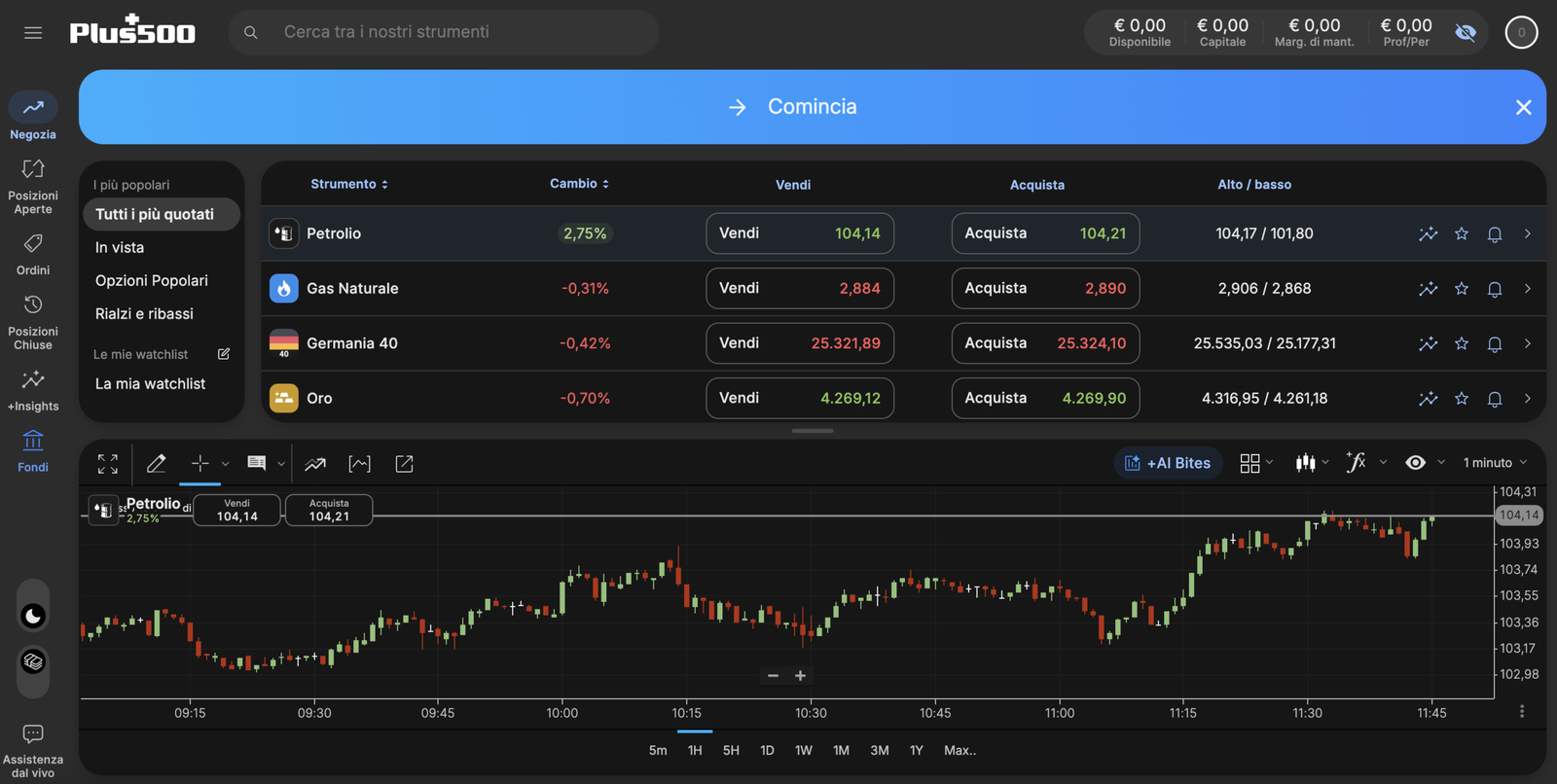Screen dimensions: 1557x784
Task: Click Vendi button for Petrolio in the instrument list
Action: tap(800, 233)
